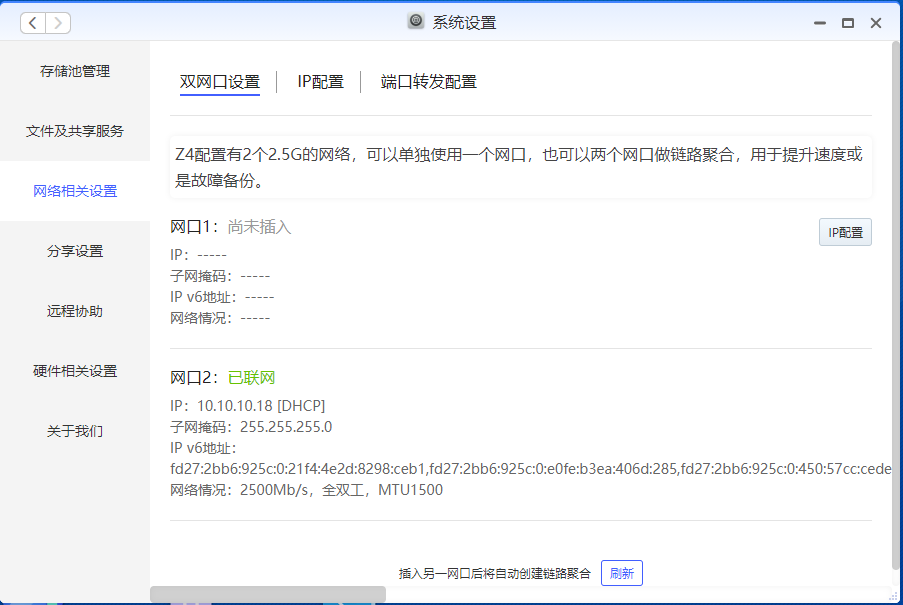Click the back navigation arrow
This screenshot has height=605, width=903.
coord(33,22)
